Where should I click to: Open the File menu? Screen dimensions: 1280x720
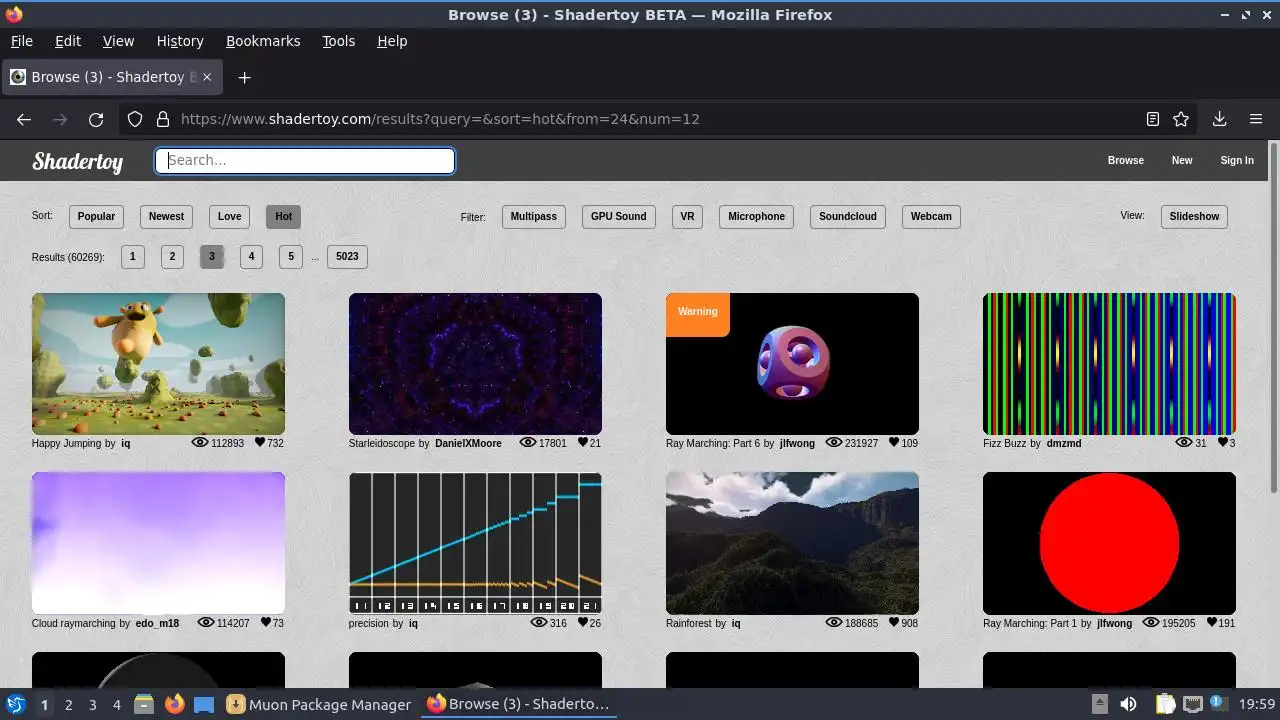(21, 41)
